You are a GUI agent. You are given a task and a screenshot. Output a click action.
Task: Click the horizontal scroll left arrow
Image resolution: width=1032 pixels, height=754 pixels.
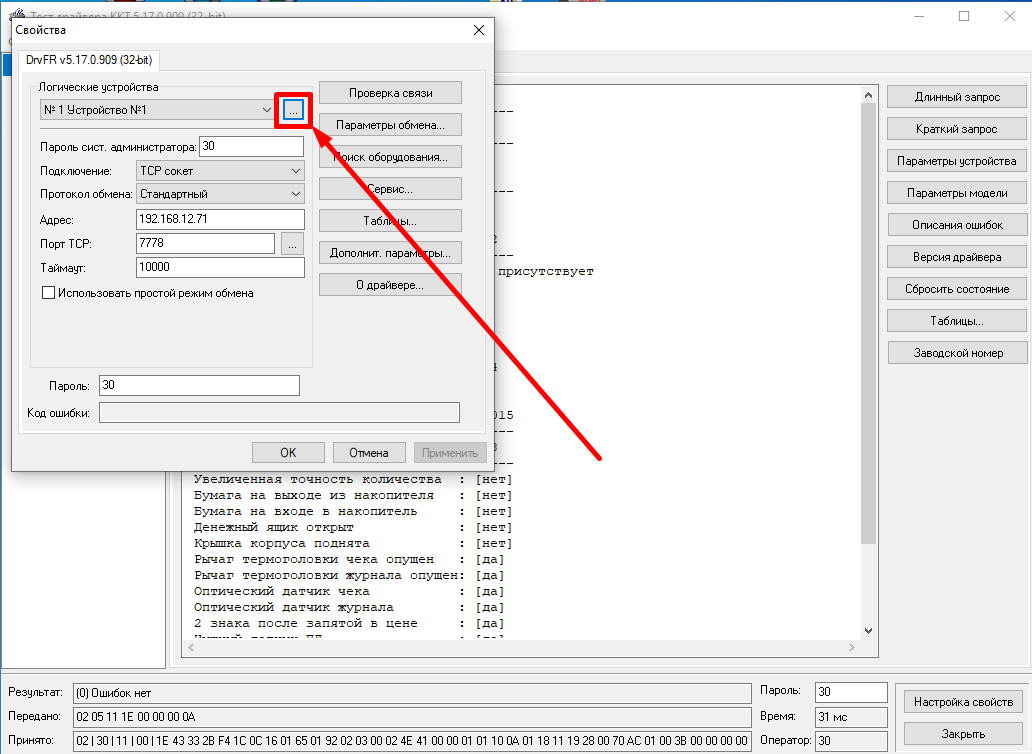click(192, 647)
